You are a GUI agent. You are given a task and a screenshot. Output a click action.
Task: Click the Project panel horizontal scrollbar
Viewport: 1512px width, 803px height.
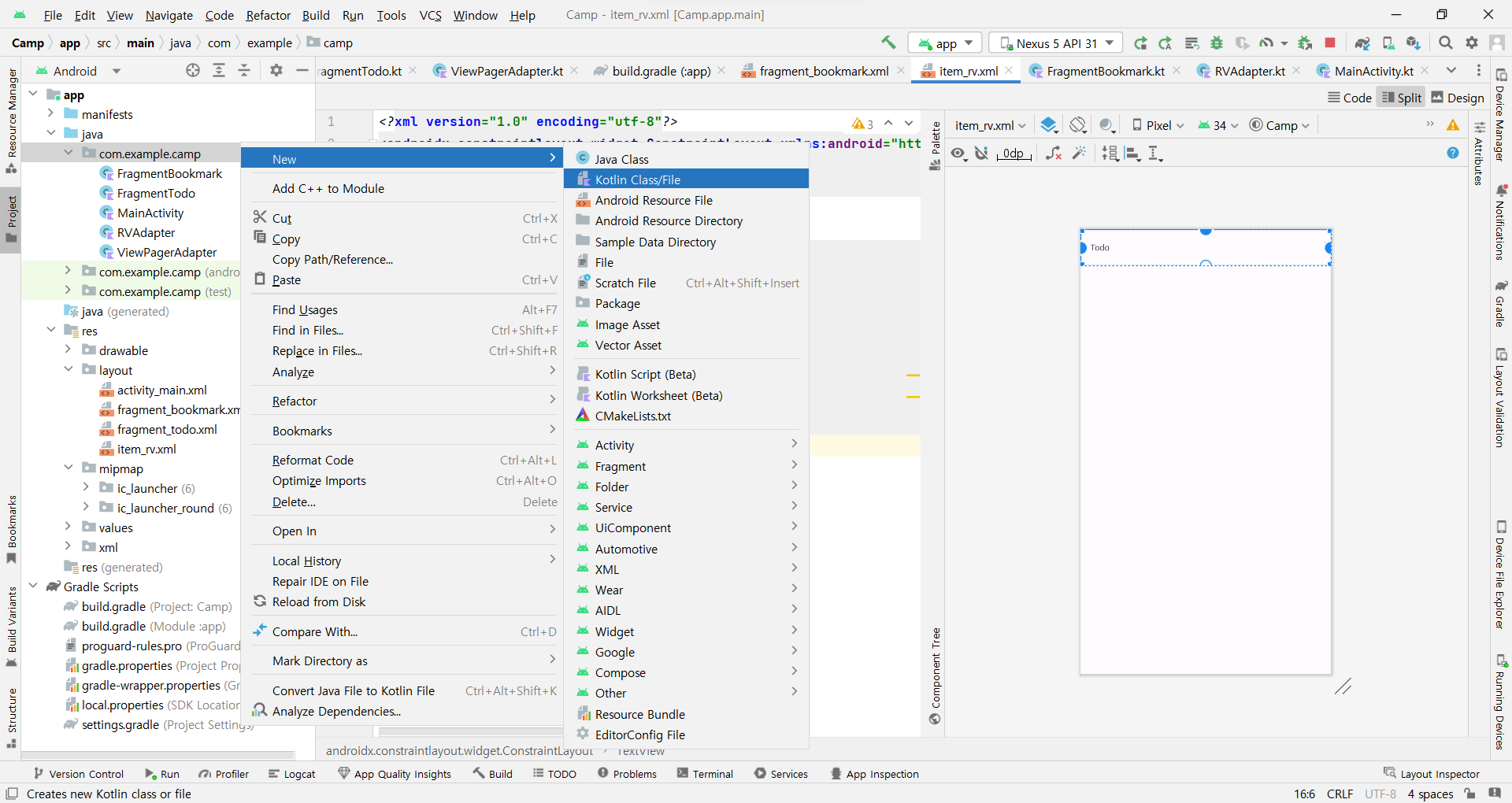157,754
